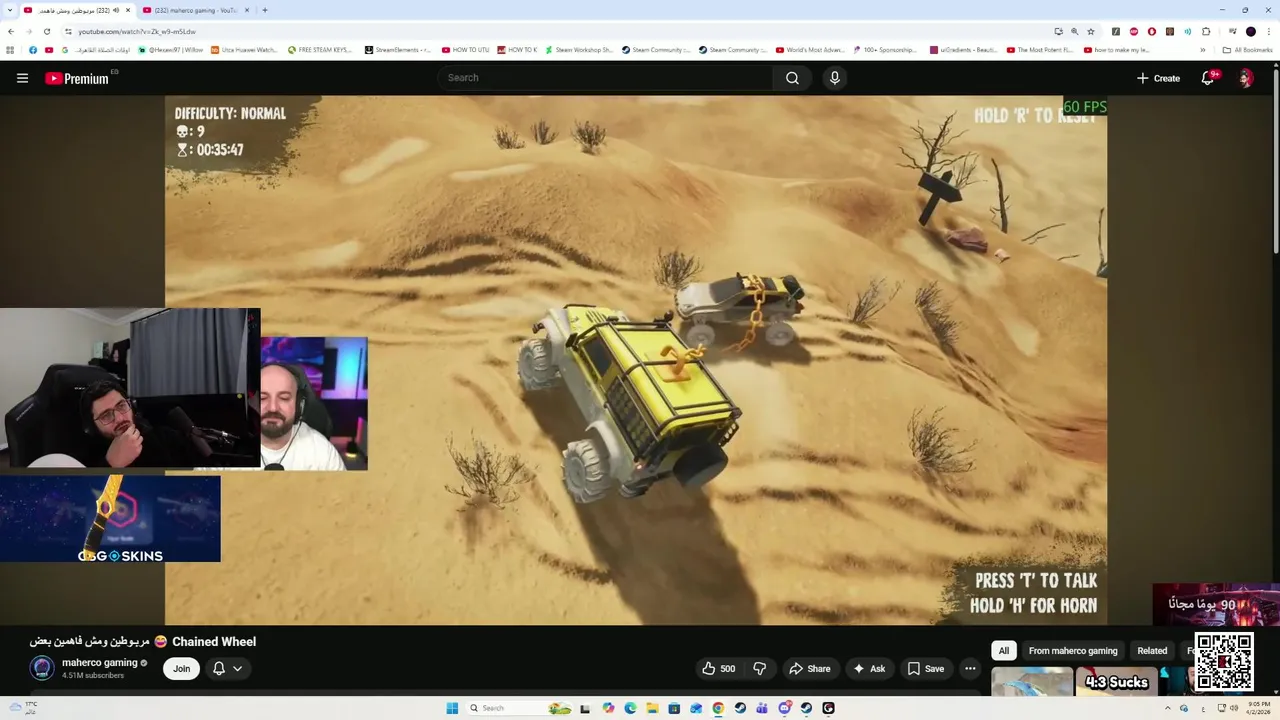1280x720 pixels.
Task: Open Chrome tab search dropdown arrow
Action: (10, 10)
